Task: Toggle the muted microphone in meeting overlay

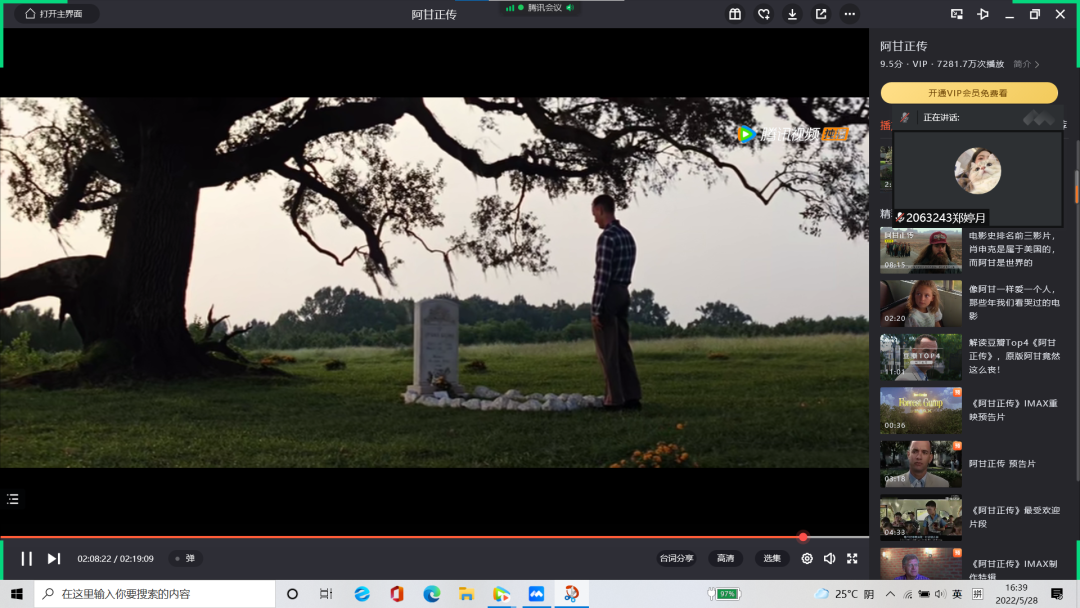Action: pyautogui.click(x=900, y=217)
